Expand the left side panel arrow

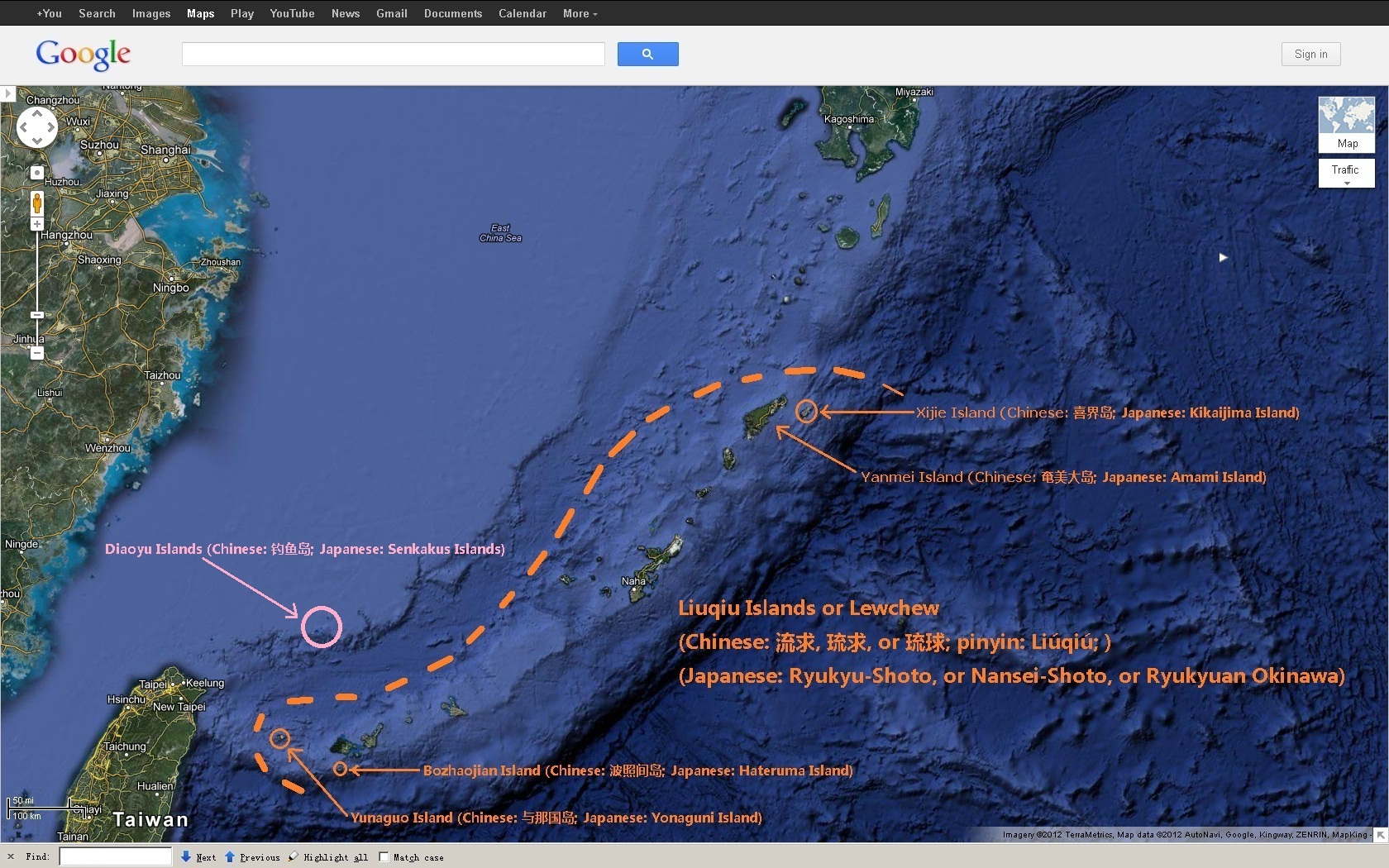pos(7,93)
